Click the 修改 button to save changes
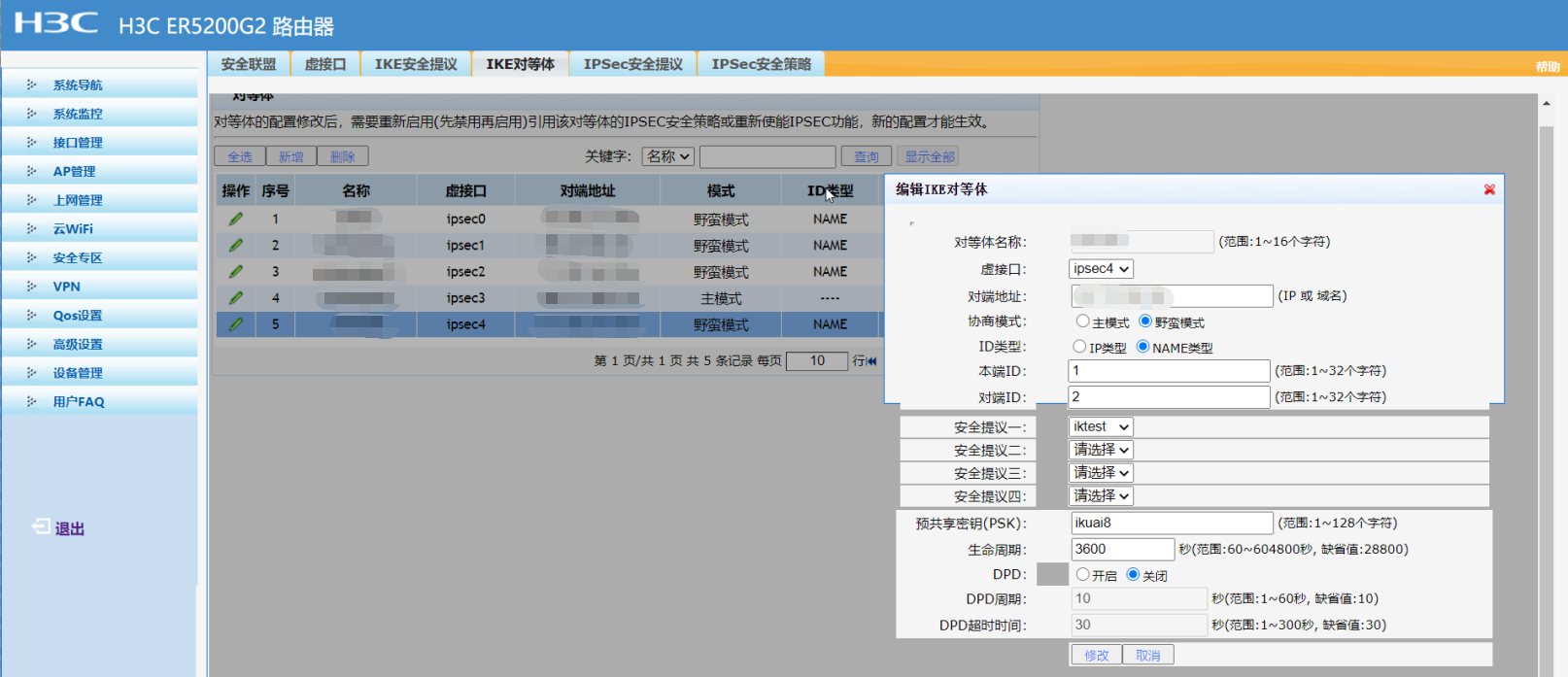The image size is (1568, 677). (1097, 656)
